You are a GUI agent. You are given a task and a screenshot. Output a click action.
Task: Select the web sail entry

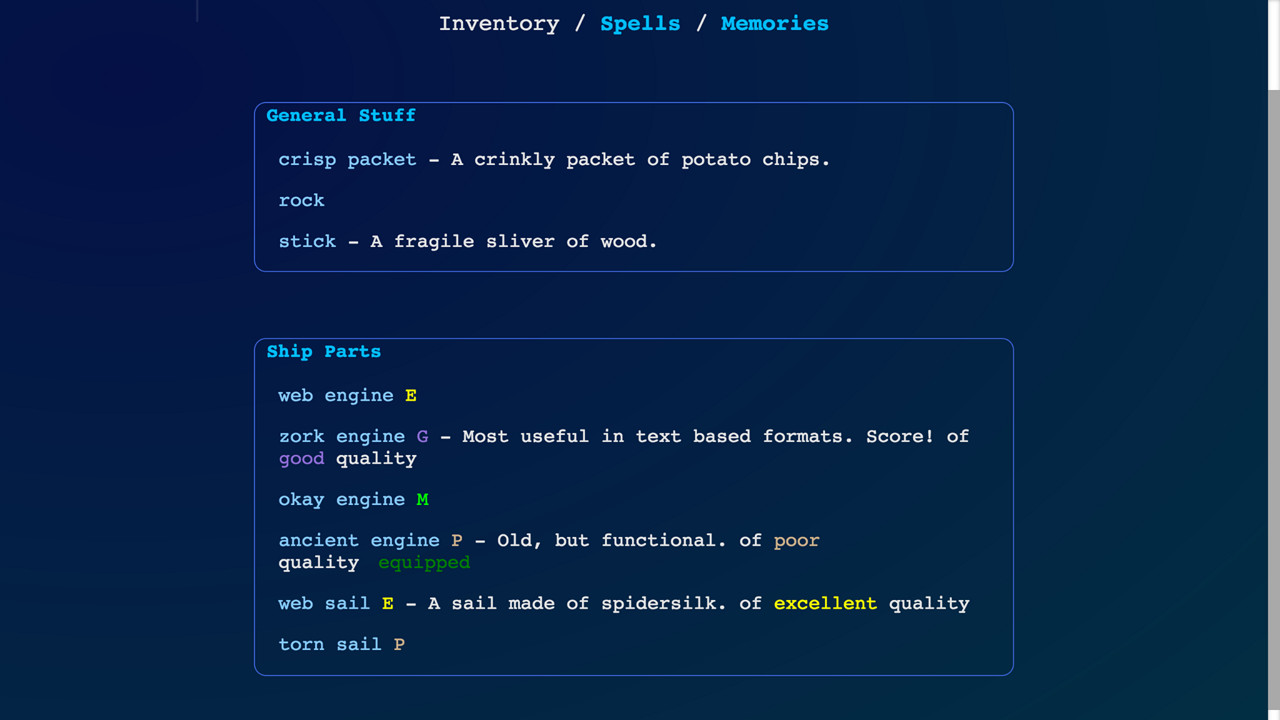(321, 603)
